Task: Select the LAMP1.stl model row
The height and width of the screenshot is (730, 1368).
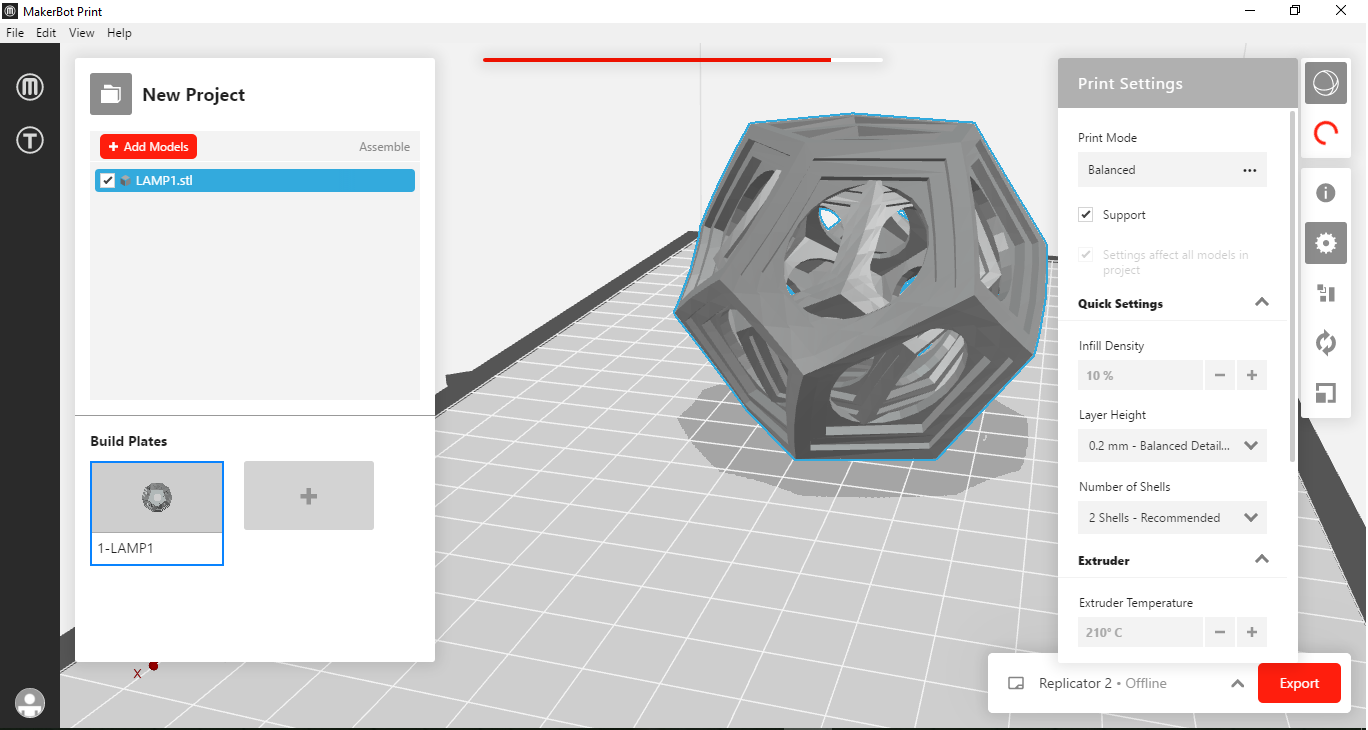Action: (x=255, y=181)
